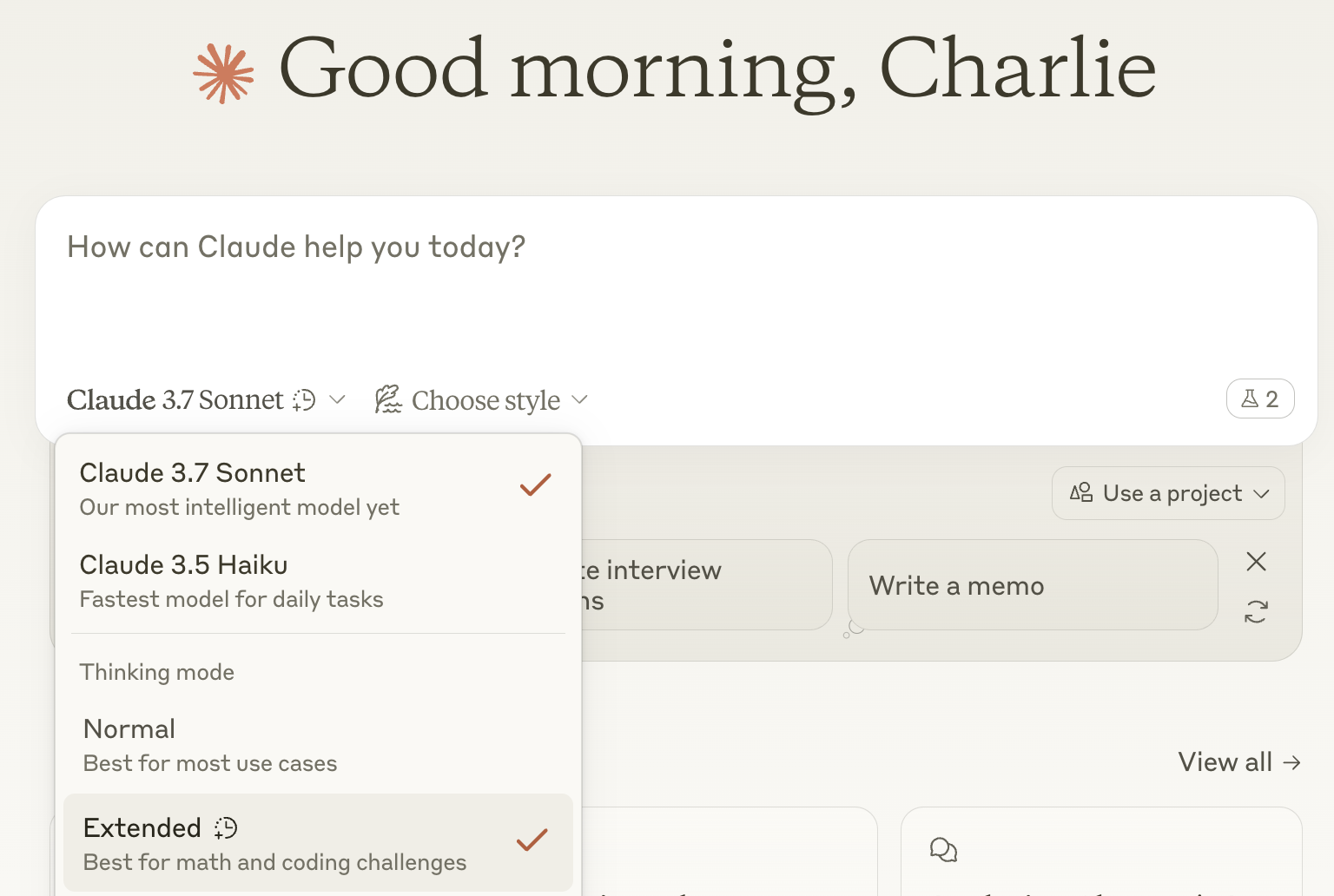
Task: Select Normal thinking mode
Action: pyautogui.click(x=318, y=745)
